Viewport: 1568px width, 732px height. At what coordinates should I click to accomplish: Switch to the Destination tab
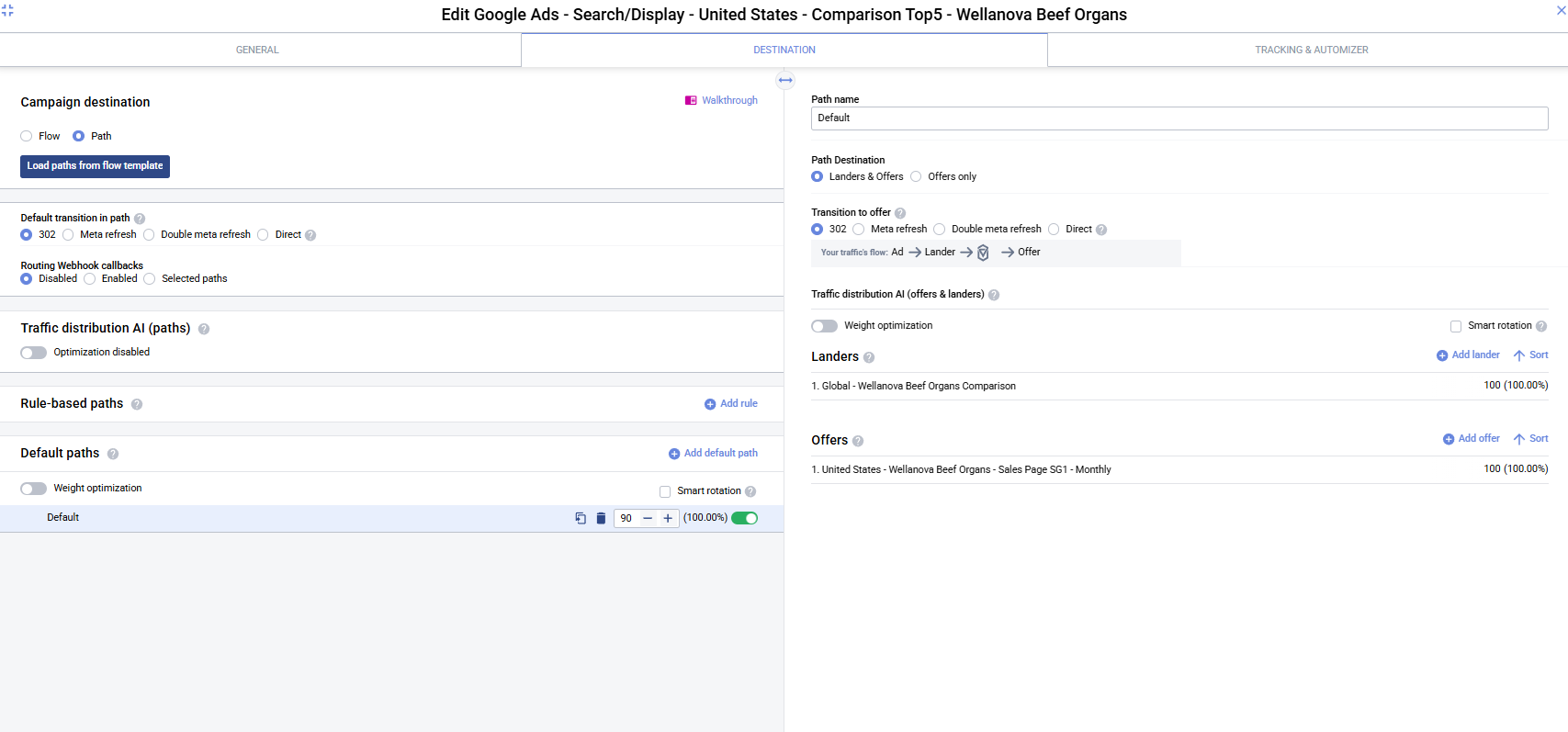pos(784,50)
